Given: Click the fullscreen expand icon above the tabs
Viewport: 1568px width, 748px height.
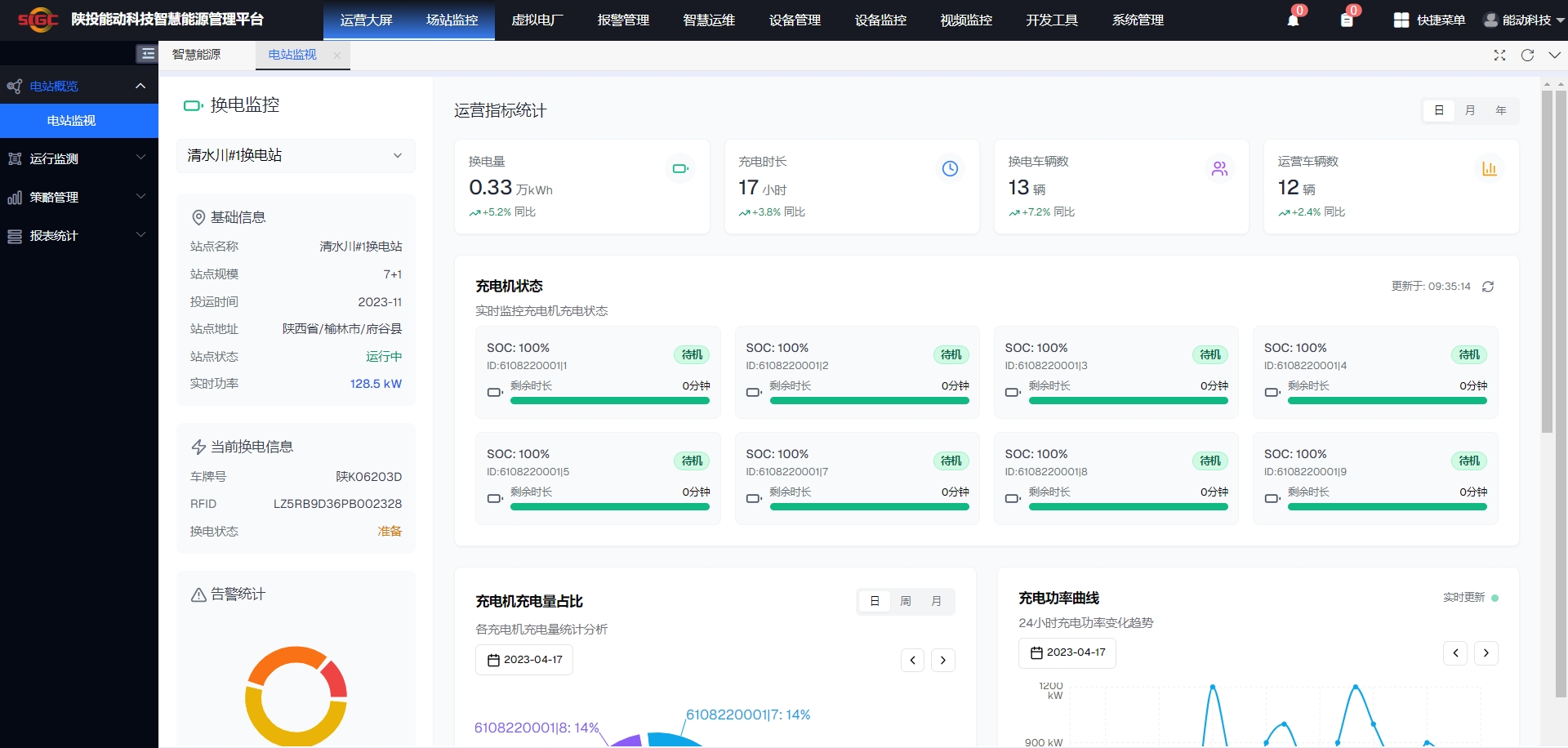Looking at the screenshot, I should pyautogui.click(x=1499, y=56).
